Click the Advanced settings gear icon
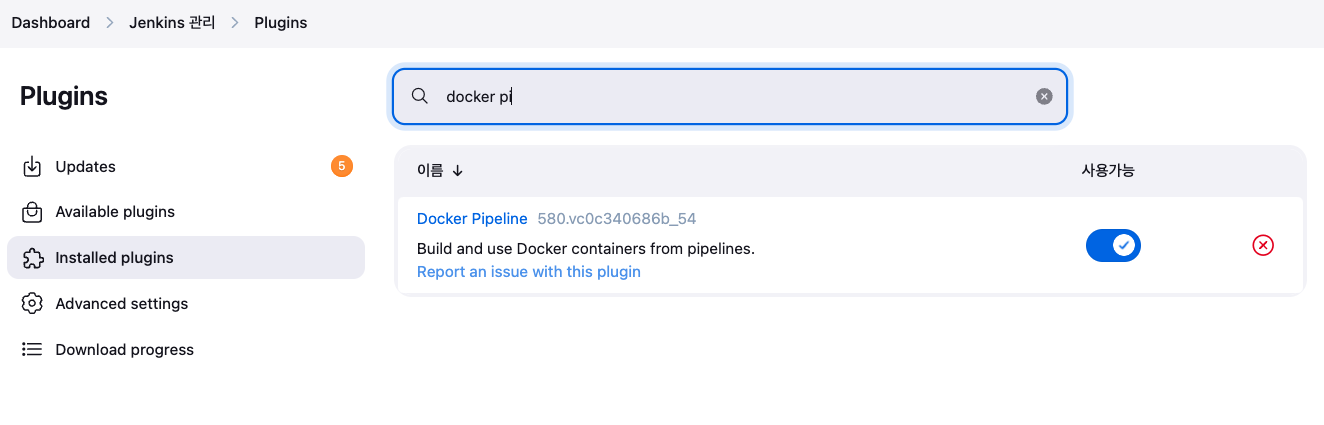1324x425 pixels. point(32,304)
